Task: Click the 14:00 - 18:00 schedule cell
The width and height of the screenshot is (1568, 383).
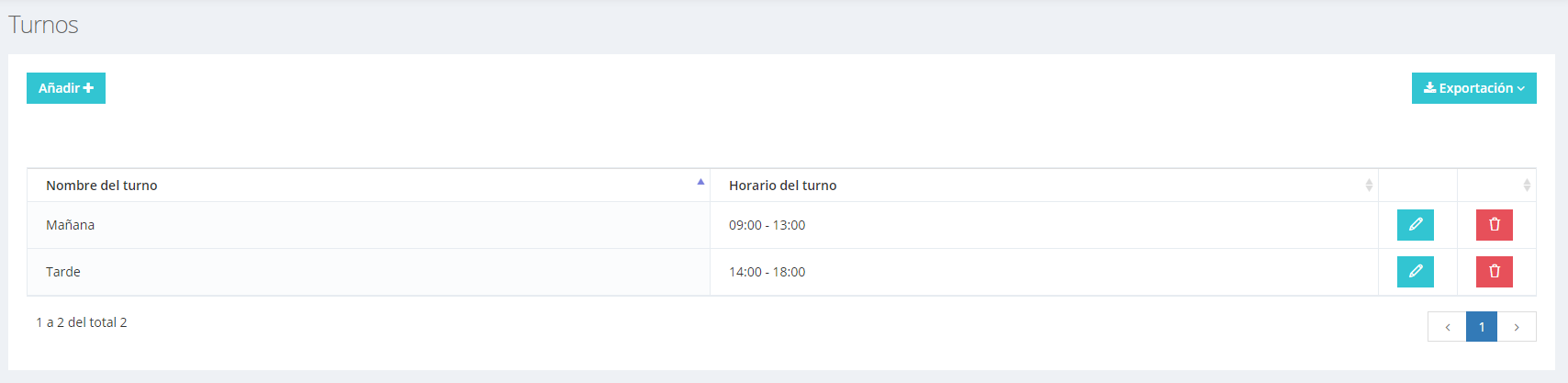Action: [1044, 272]
